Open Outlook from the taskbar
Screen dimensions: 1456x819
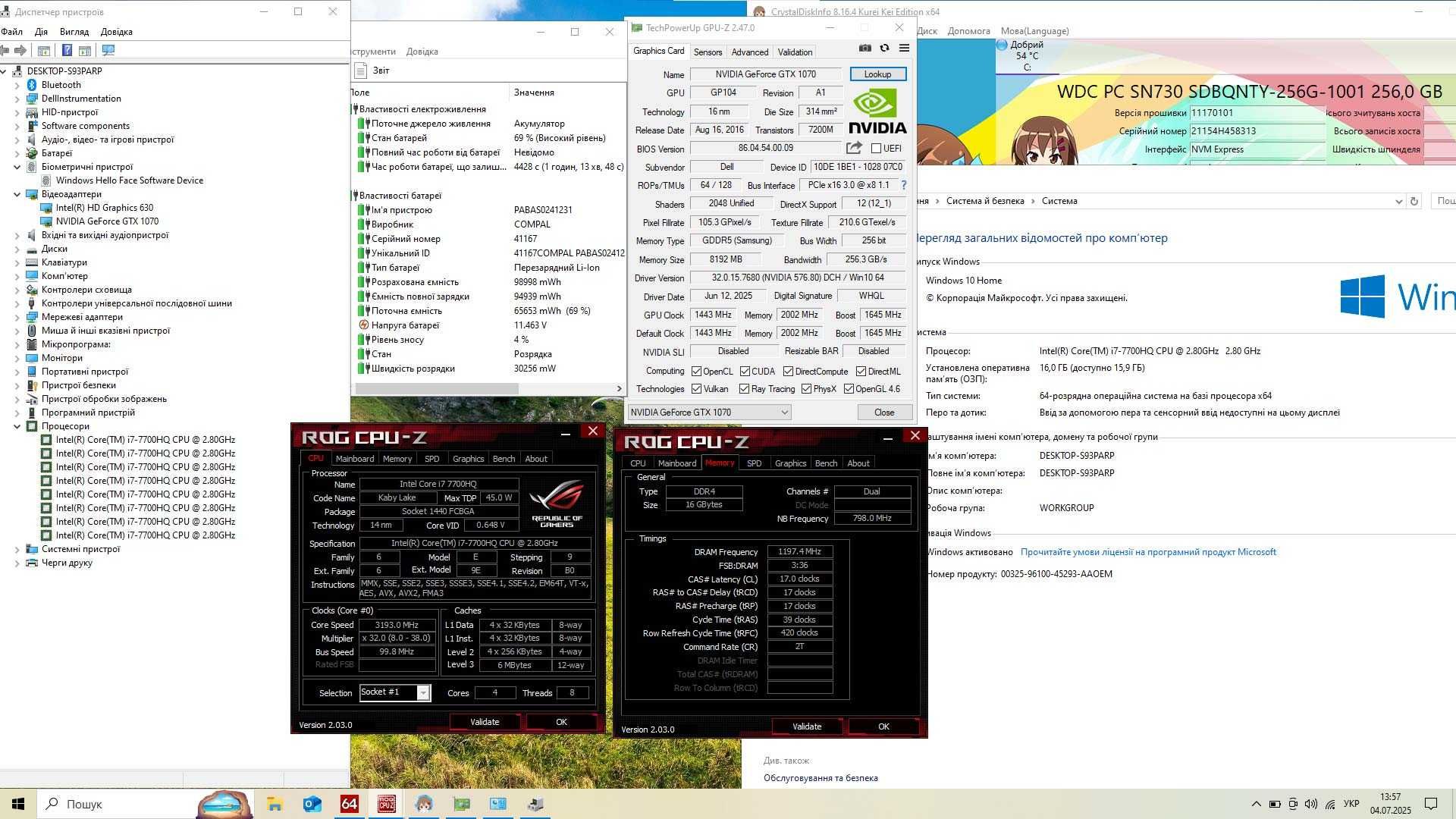point(312,804)
